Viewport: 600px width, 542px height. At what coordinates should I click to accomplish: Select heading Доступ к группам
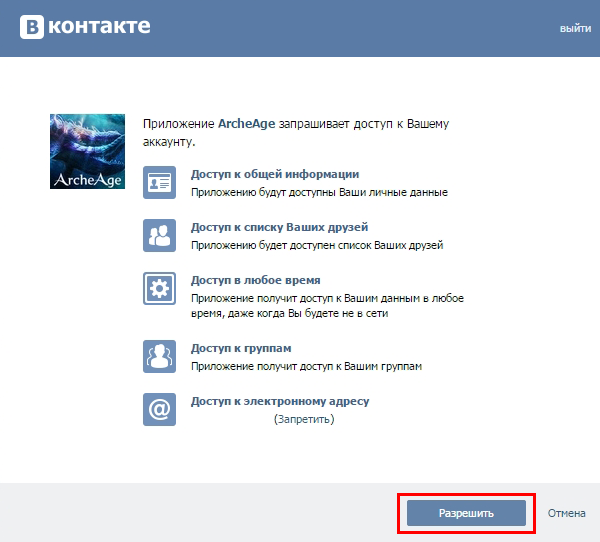point(241,348)
